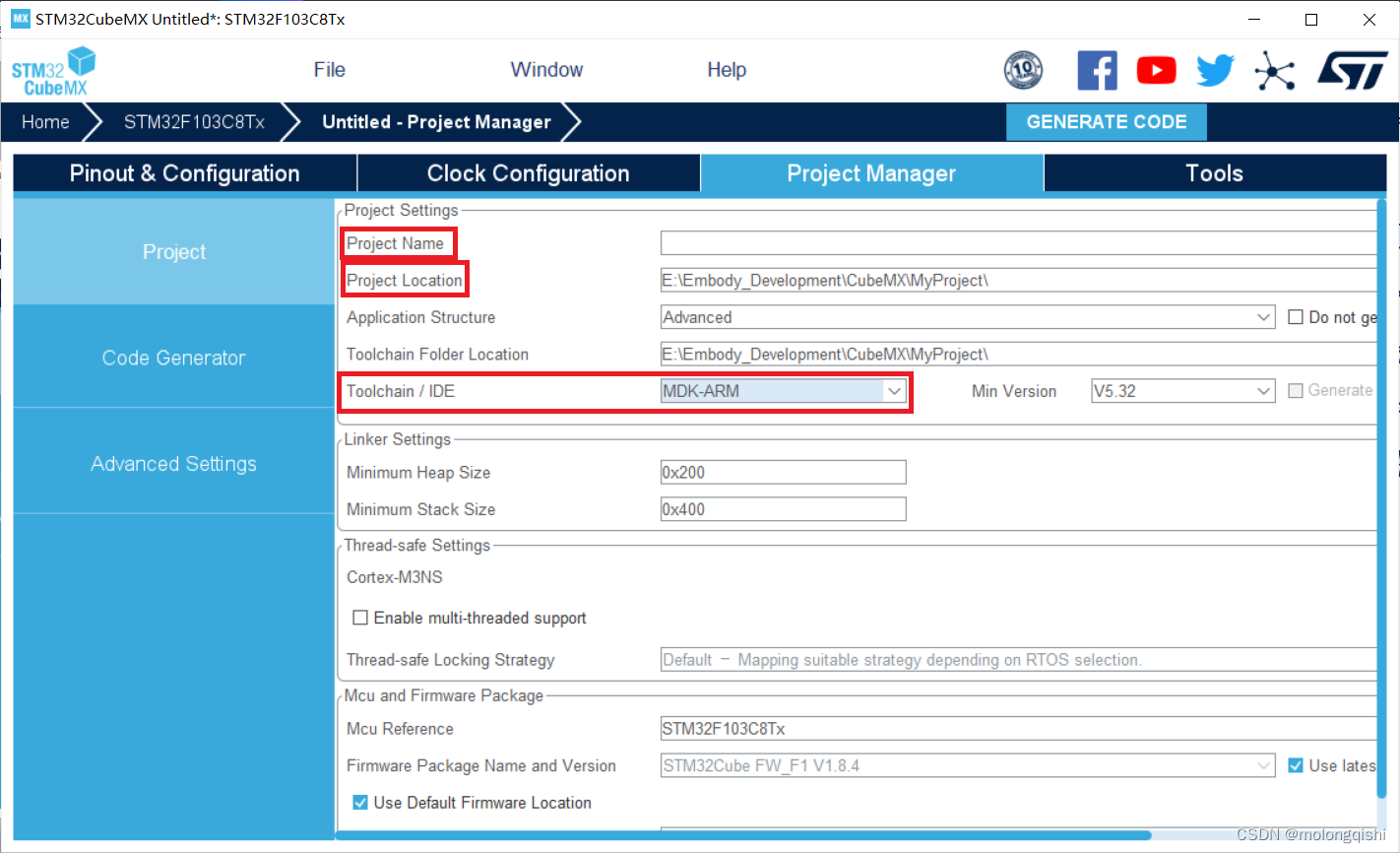Open the Toolchain / IDE MDK-ARM dropdown
1400x853 pixels.
pyautogui.click(x=783, y=391)
